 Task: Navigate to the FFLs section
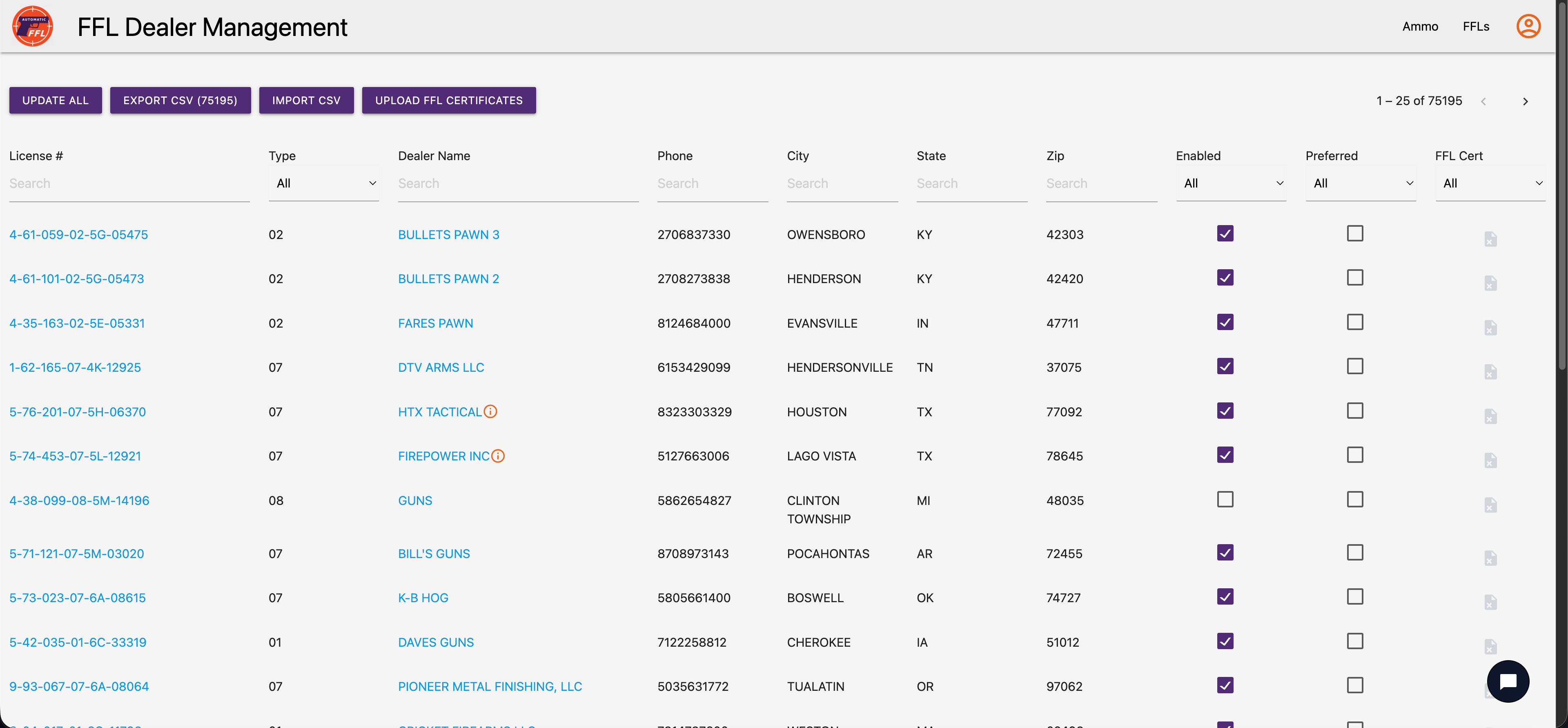coord(1476,26)
